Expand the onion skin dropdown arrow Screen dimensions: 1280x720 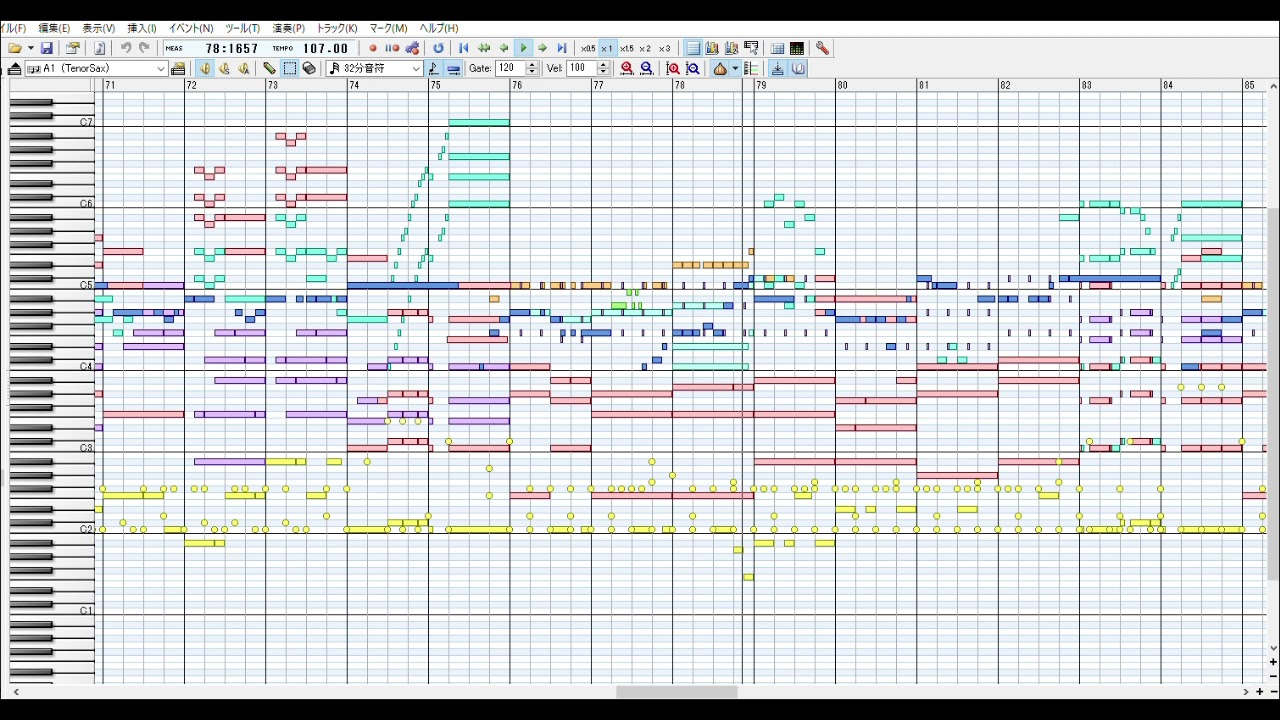click(735, 68)
